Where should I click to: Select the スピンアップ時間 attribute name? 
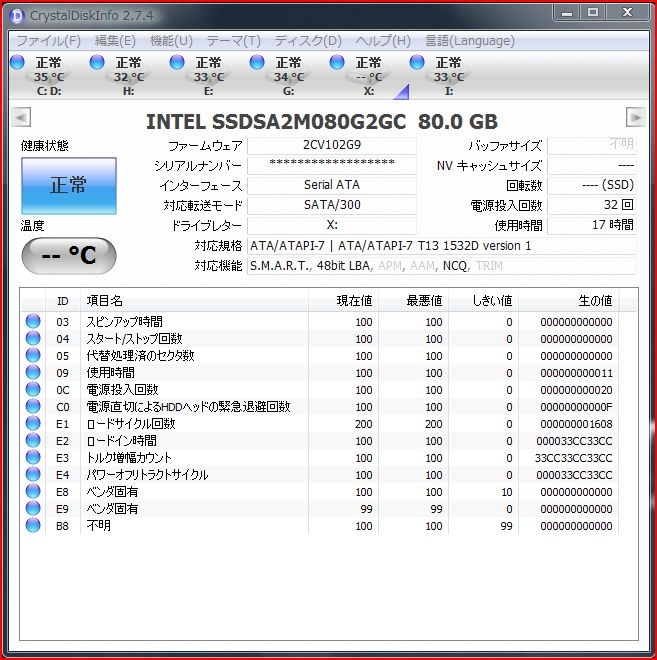click(125, 322)
